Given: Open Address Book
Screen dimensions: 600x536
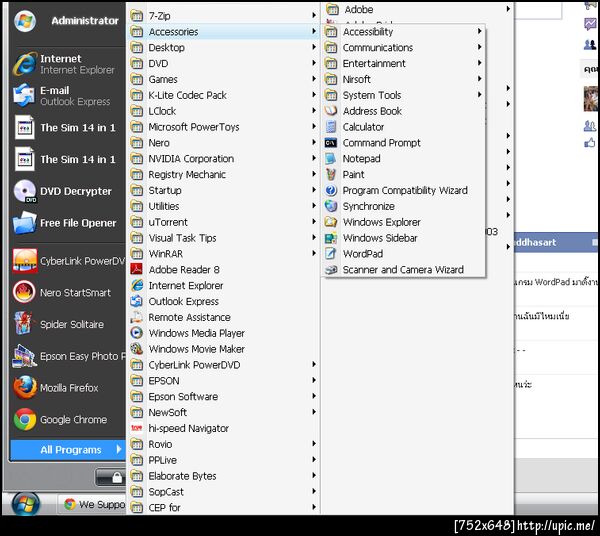Looking at the screenshot, I should [x=404, y=111].
